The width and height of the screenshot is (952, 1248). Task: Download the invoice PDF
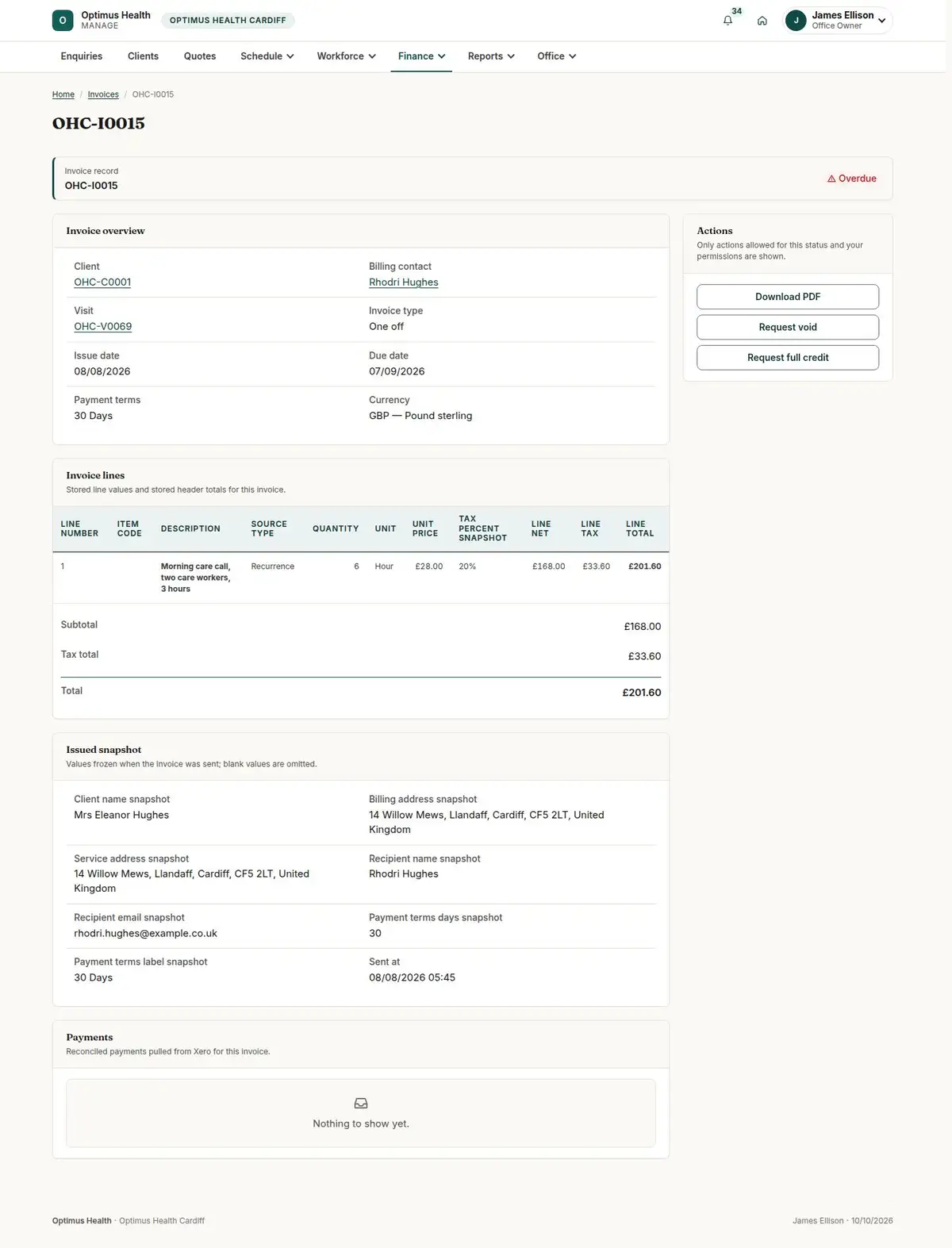click(x=788, y=297)
